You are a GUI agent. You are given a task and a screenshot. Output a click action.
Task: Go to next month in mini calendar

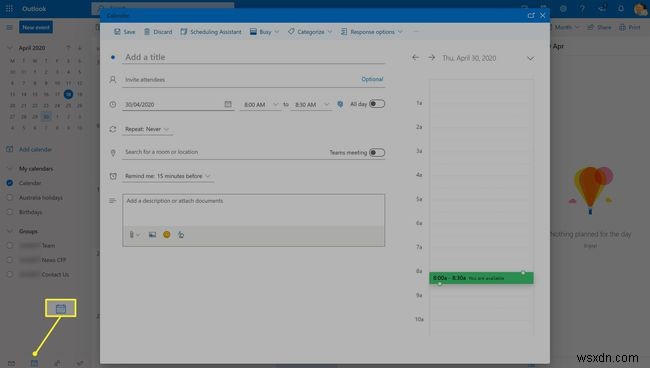click(x=80, y=48)
